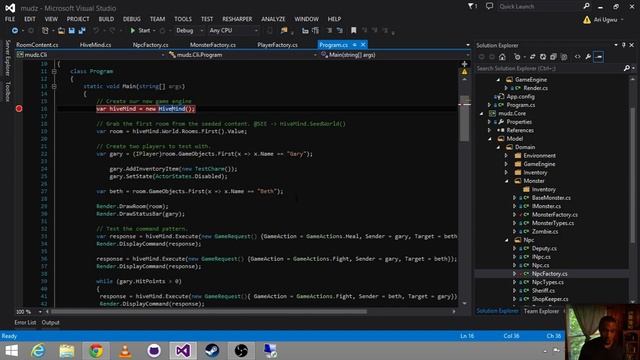
Task: Click the Start debugging button
Action: coord(140,31)
